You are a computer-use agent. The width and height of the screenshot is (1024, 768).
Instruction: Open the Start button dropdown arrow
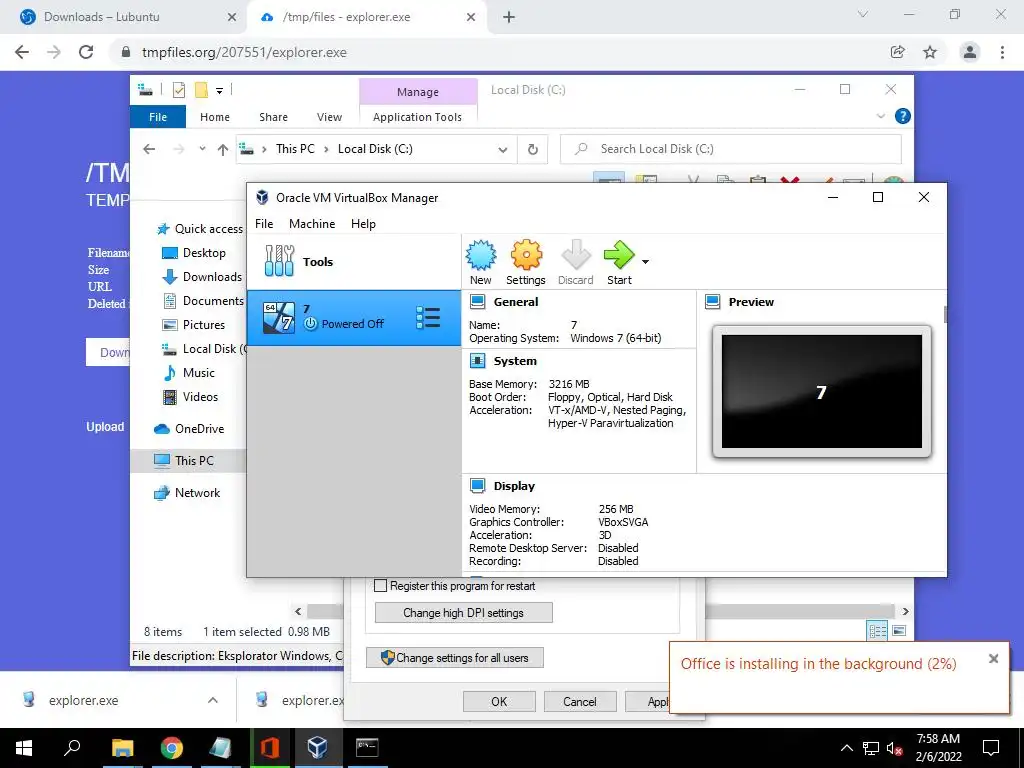pos(645,262)
